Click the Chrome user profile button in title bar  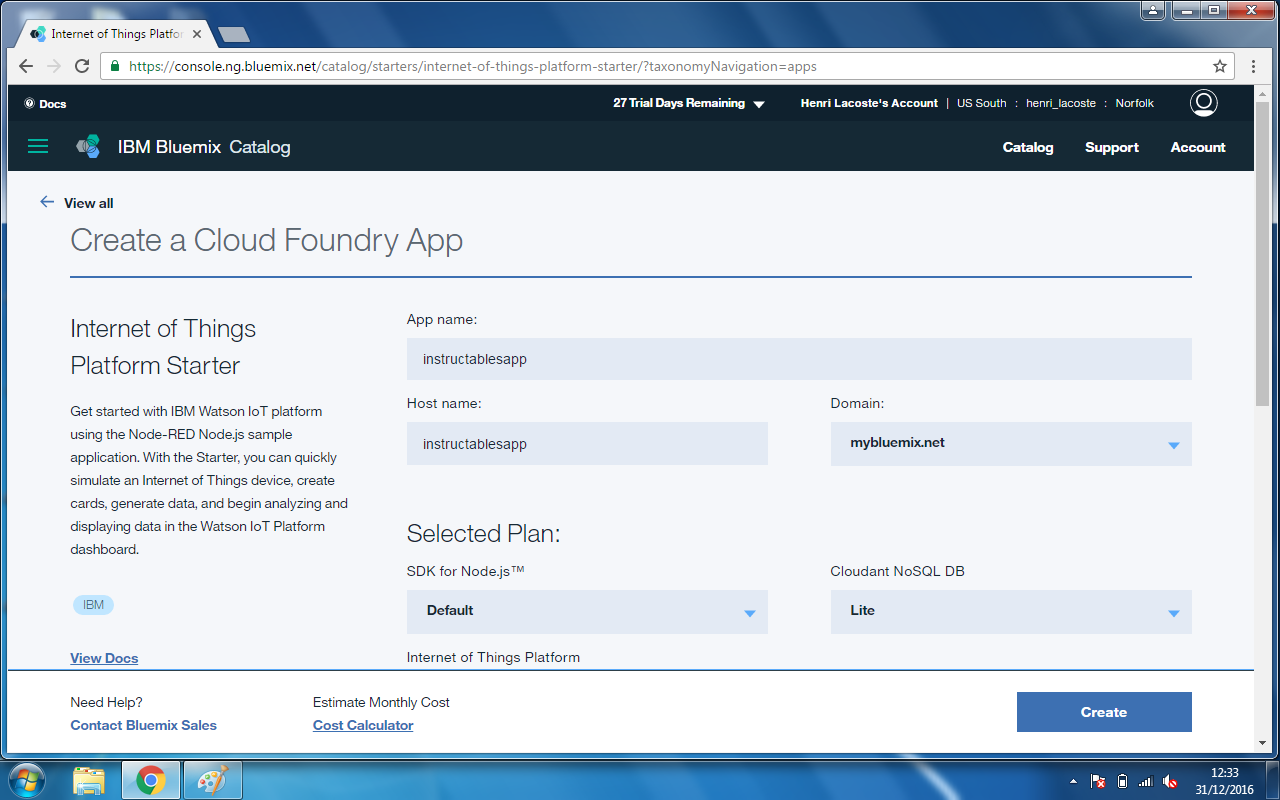1154,10
